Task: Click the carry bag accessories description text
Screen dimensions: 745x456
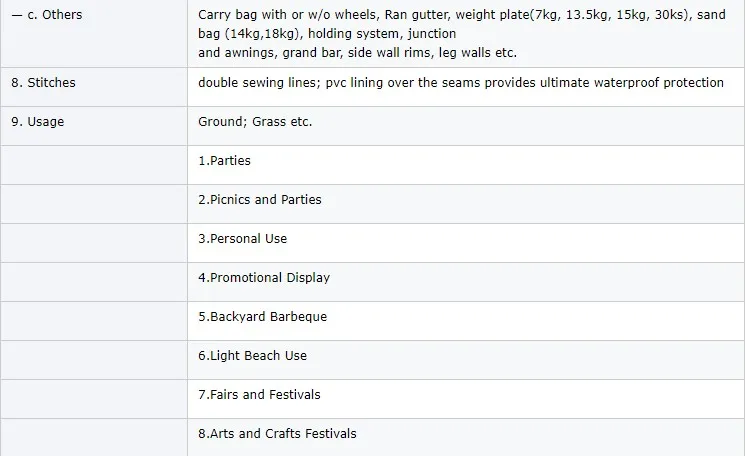Action: [460, 33]
